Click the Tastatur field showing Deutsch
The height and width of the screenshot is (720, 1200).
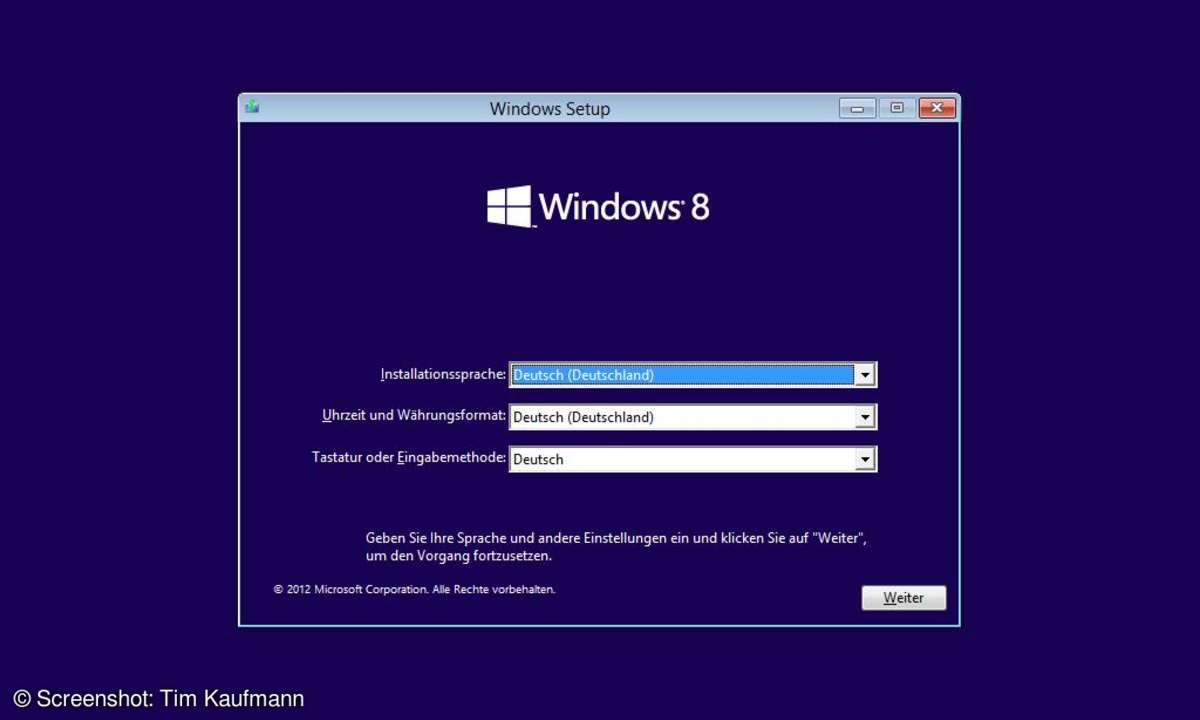[x=692, y=459]
